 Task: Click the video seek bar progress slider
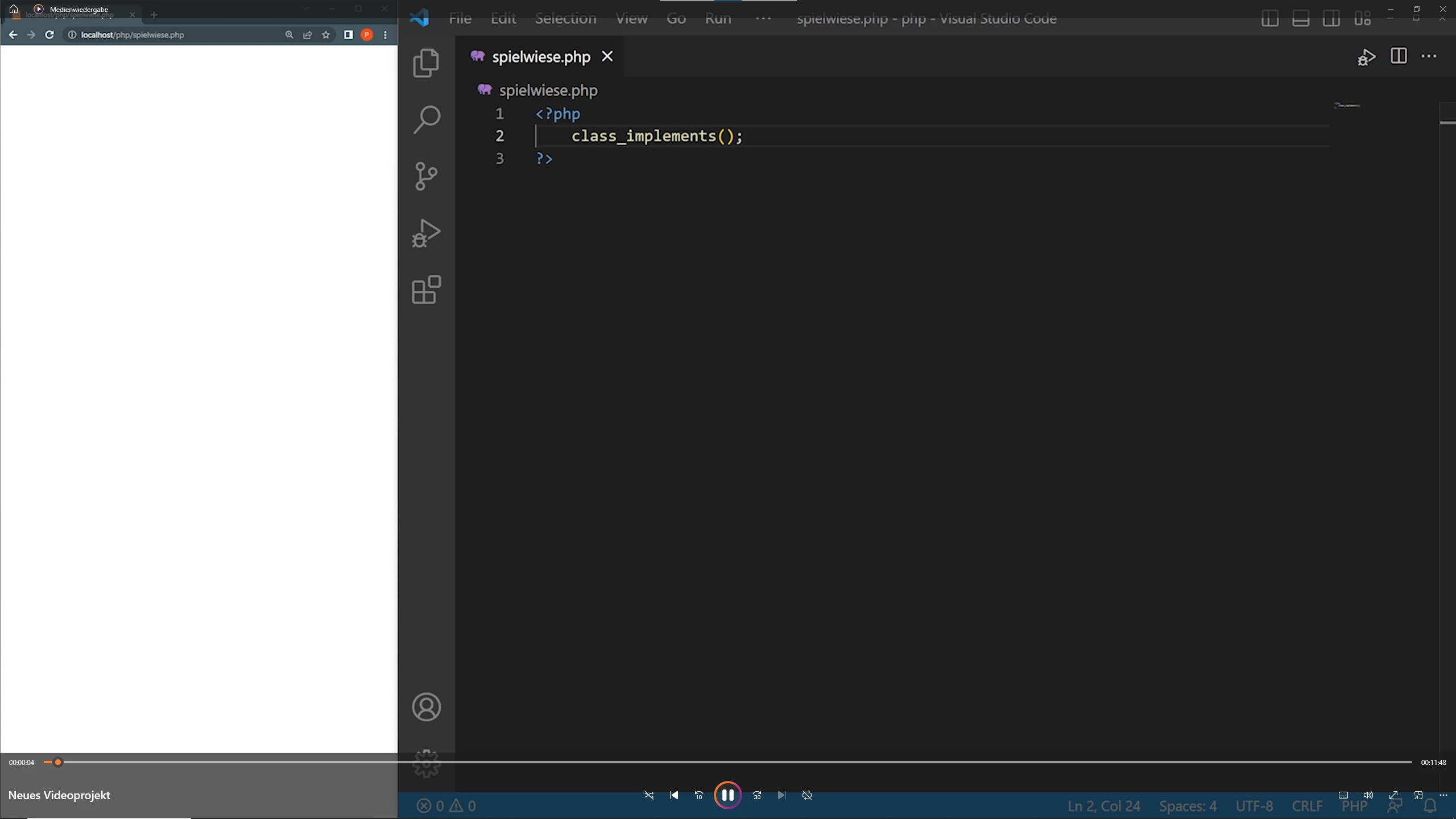click(x=57, y=762)
